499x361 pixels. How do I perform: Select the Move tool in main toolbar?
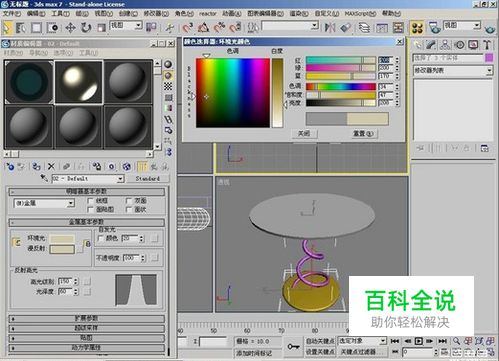[70, 27]
